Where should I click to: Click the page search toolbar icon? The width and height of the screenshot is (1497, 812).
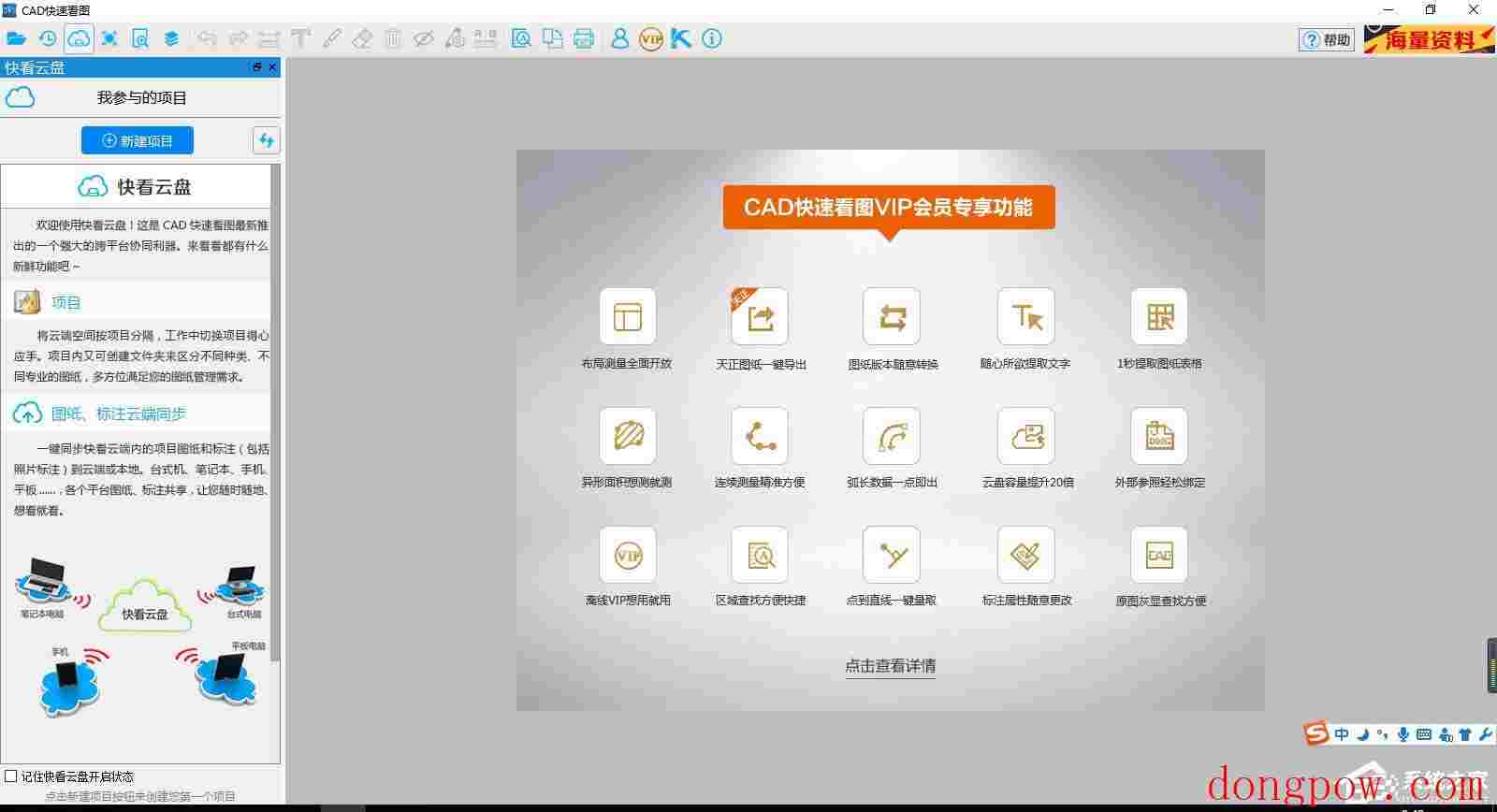click(x=140, y=38)
